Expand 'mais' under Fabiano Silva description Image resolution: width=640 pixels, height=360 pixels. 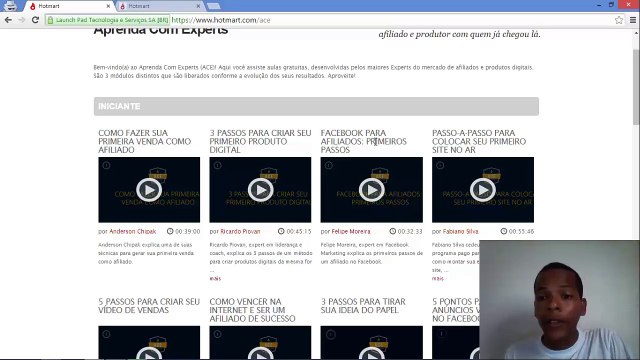(x=438, y=278)
